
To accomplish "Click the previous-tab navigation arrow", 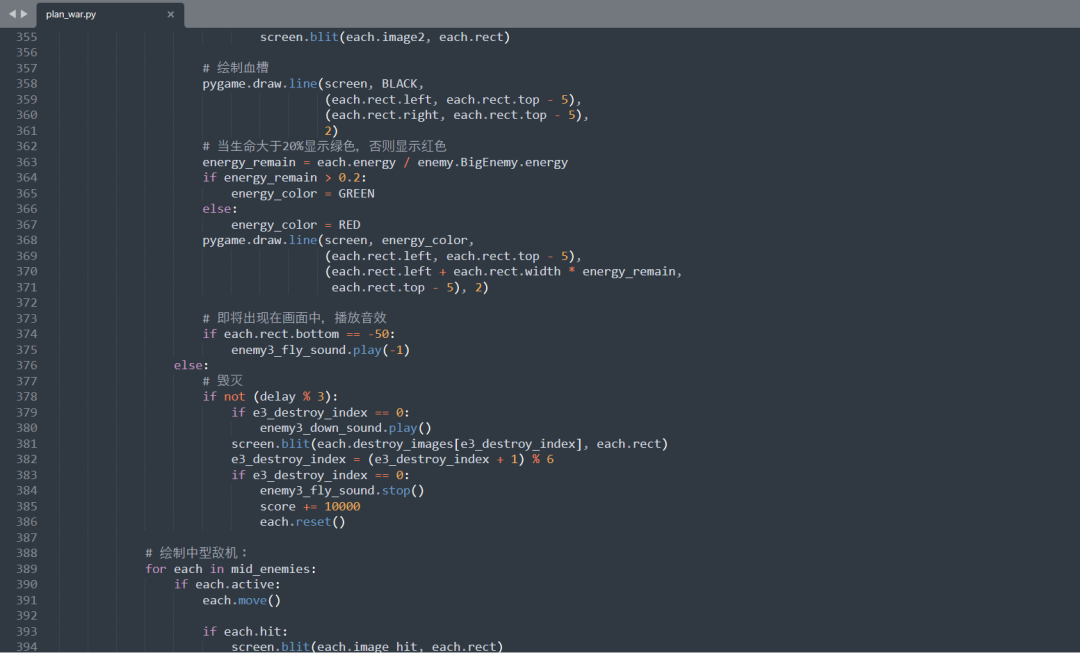I will [x=11, y=15].
